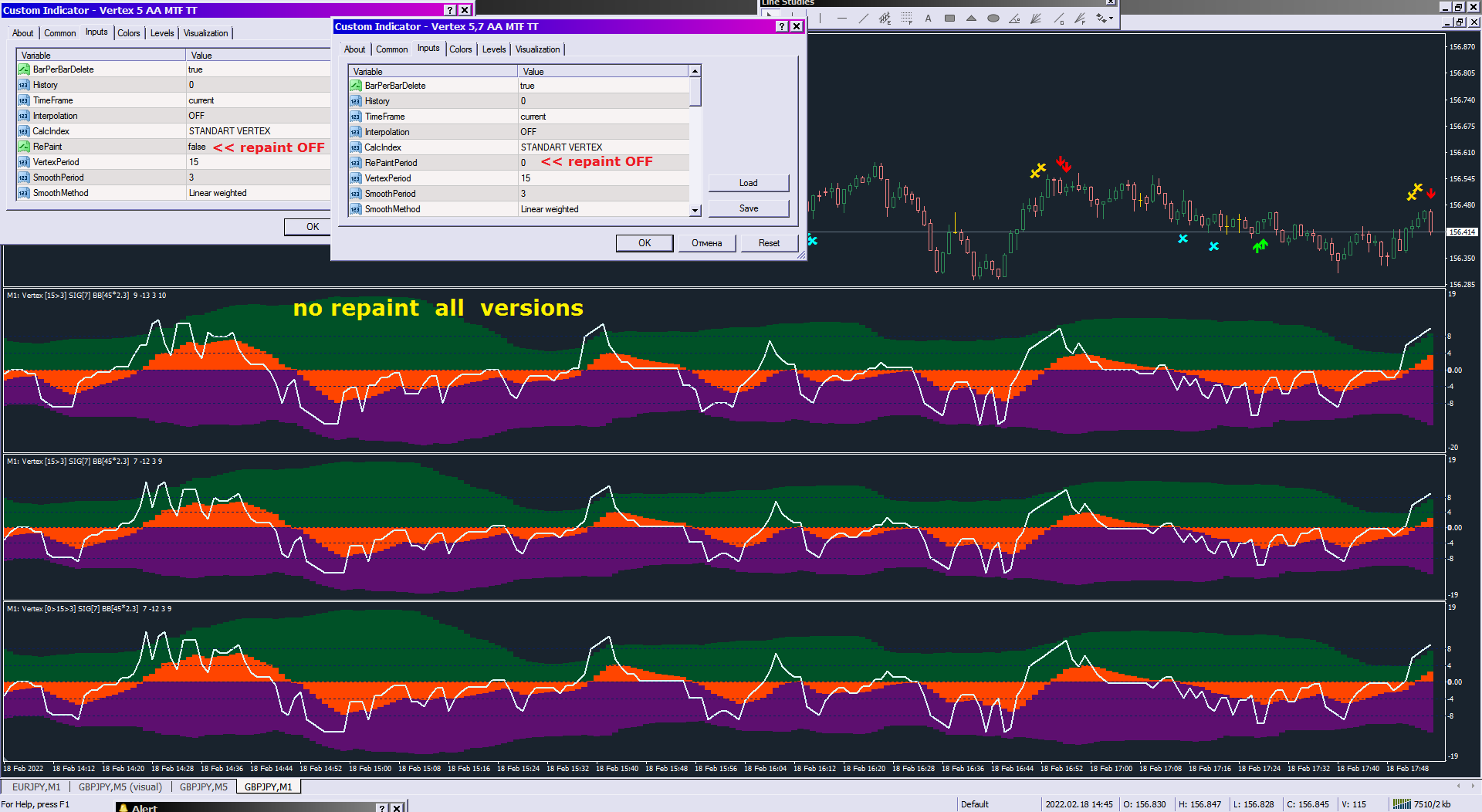Select the rectangle shape tool
This screenshot has width=1482, height=812.
tap(949, 19)
